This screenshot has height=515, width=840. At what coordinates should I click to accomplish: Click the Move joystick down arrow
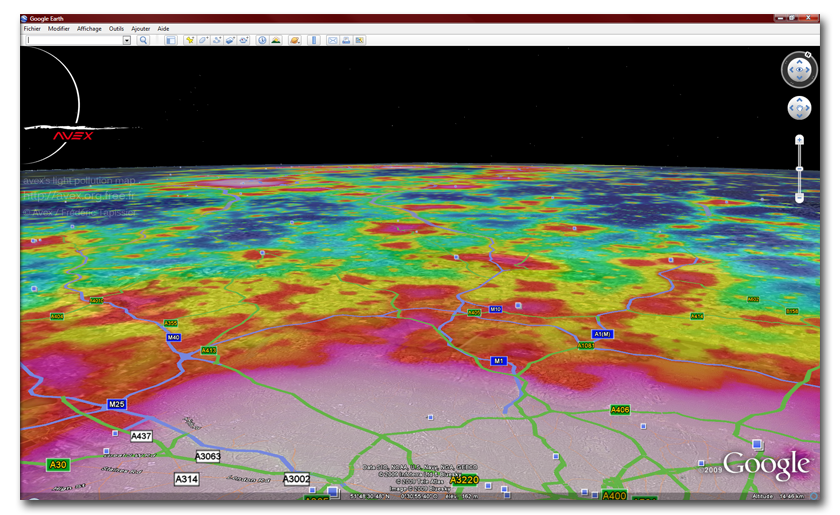[799, 115]
